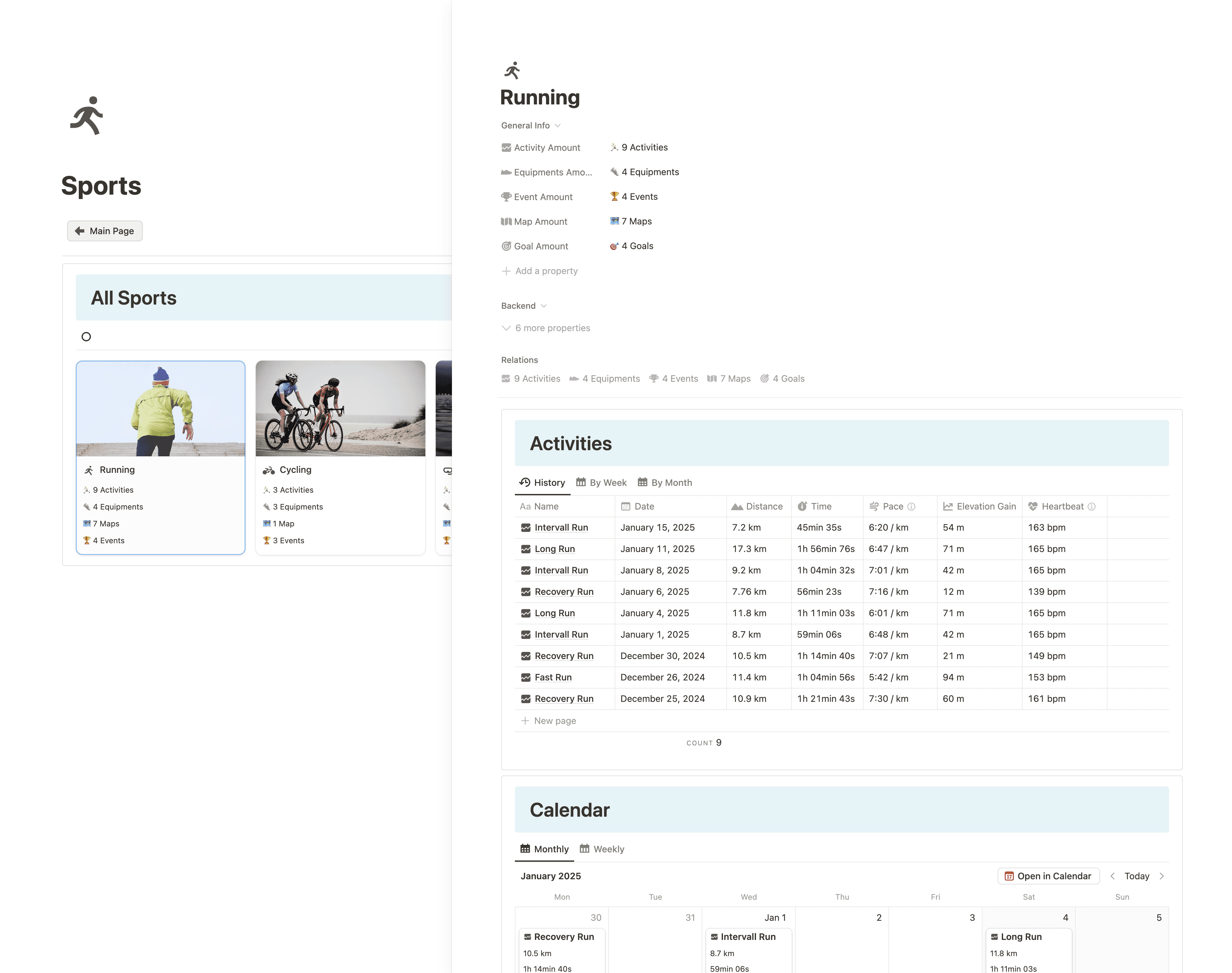Viewport: 1232px width, 973px height.
Task: Click the running figure icon above the Running title
Action: pyautogui.click(x=512, y=71)
